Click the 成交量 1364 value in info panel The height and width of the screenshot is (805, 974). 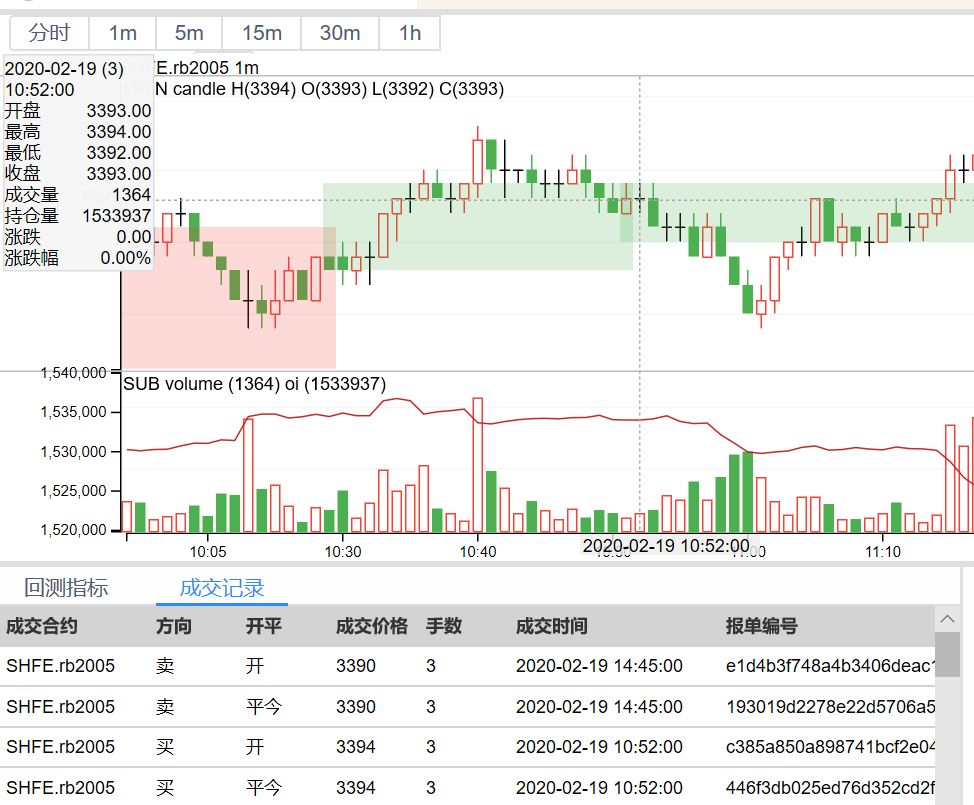tap(132, 195)
